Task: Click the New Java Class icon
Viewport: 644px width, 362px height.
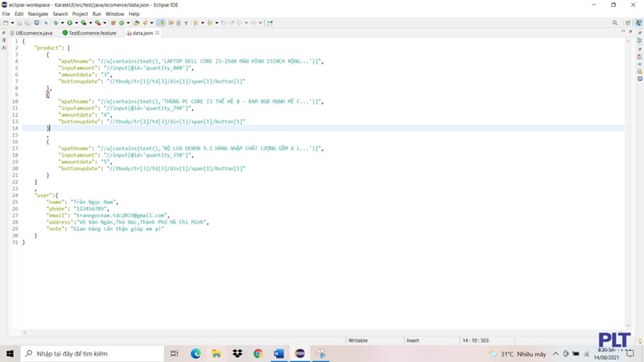Action: (x=122, y=23)
